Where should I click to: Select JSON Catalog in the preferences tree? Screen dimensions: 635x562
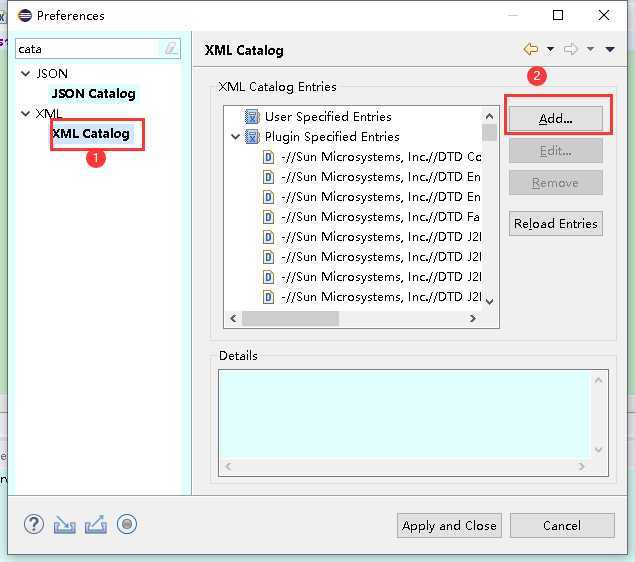click(x=94, y=94)
